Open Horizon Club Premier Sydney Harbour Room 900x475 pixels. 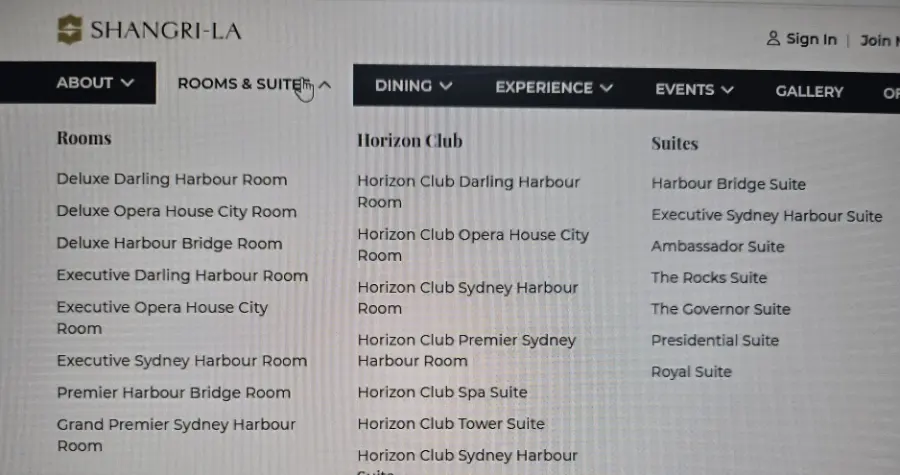tap(466, 351)
